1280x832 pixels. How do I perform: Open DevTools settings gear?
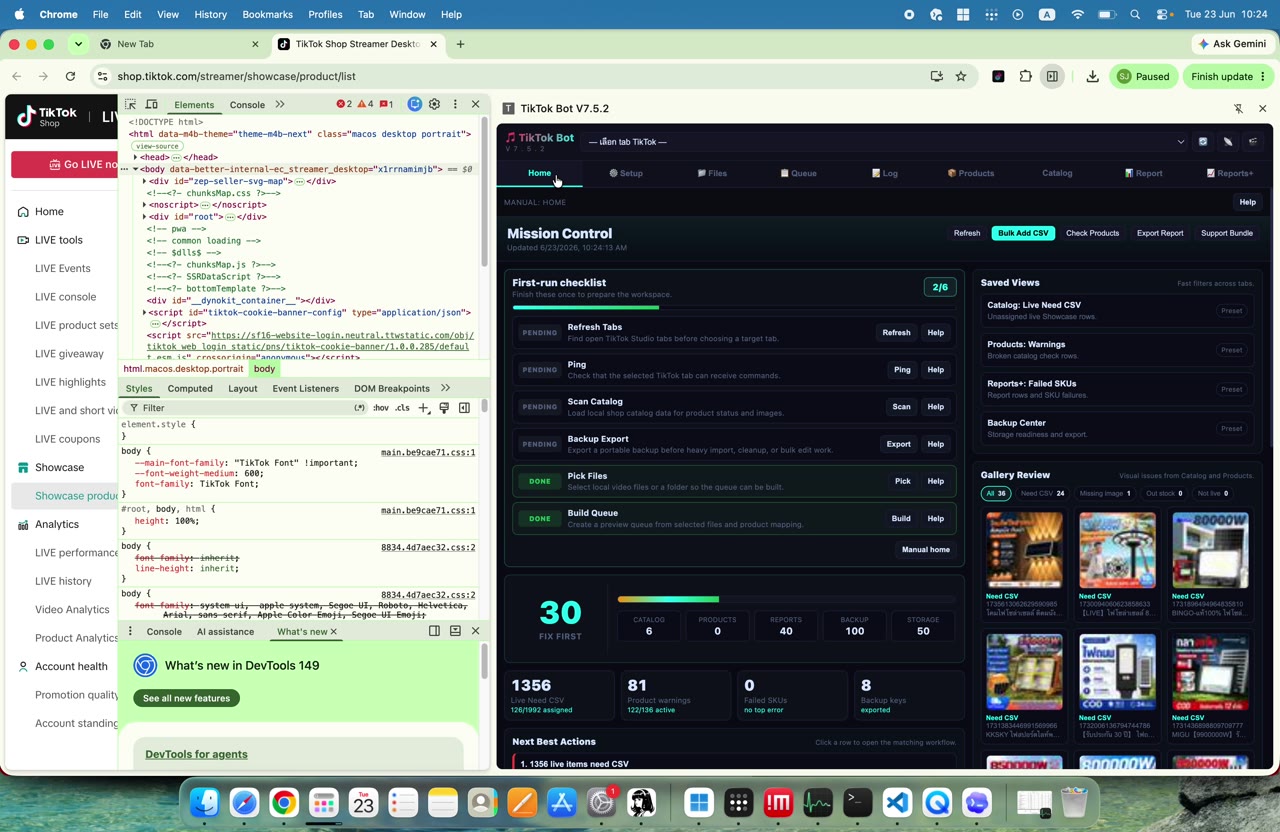click(434, 104)
